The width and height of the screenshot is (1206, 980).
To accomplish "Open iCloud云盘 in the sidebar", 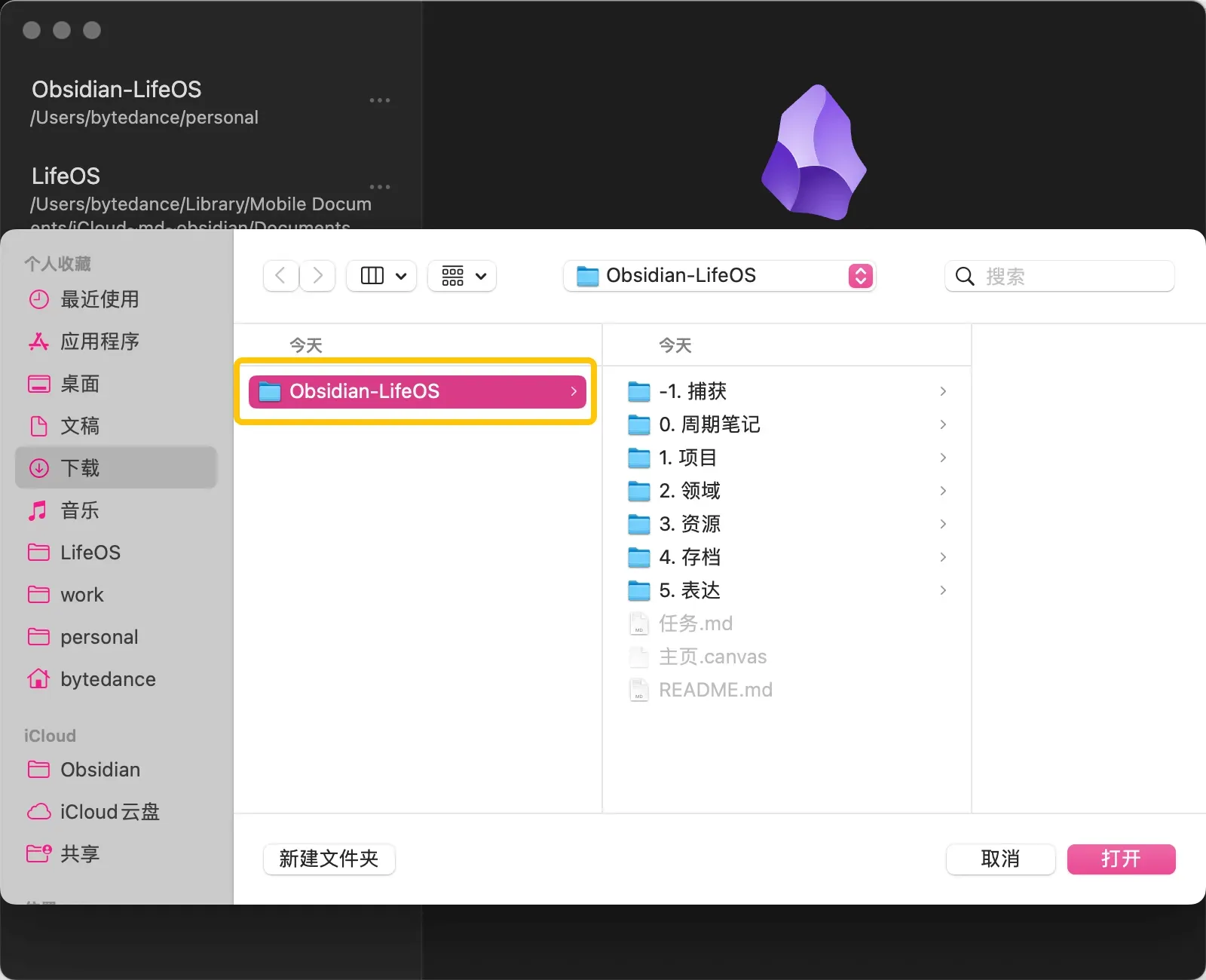I will (x=109, y=812).
